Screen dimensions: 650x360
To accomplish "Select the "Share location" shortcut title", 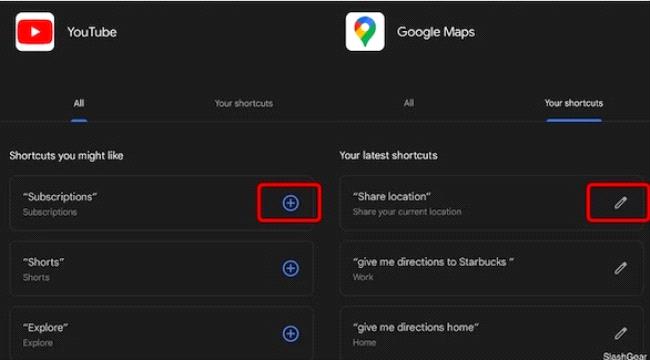I will (392, 197).
